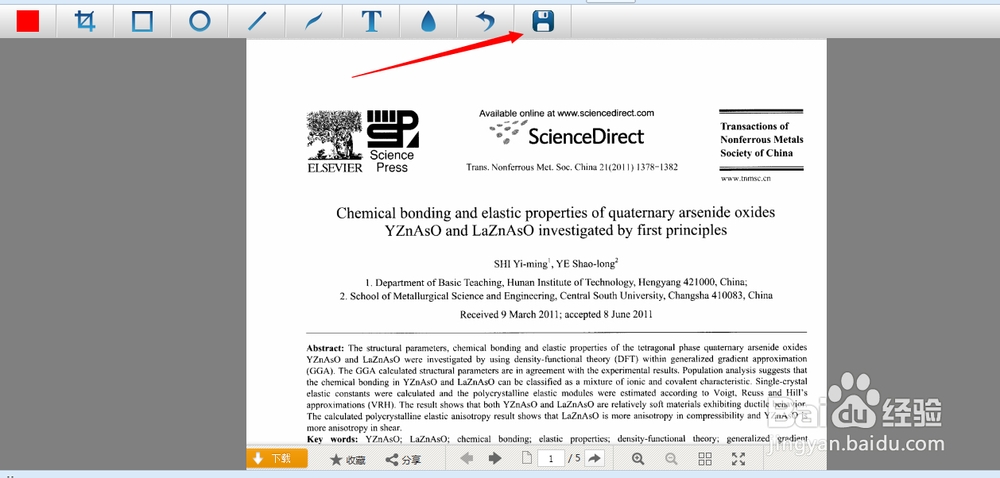1000x478 pixels.
Task: Zoom in with magnifier plus icon
Action: (638, 459)
